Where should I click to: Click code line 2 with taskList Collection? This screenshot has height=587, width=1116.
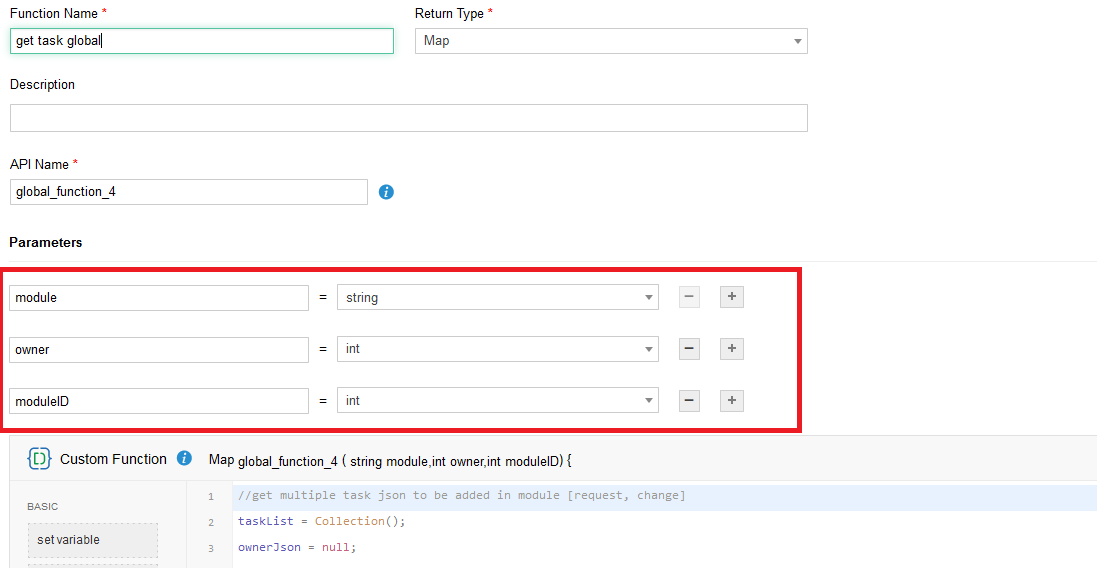321,521
